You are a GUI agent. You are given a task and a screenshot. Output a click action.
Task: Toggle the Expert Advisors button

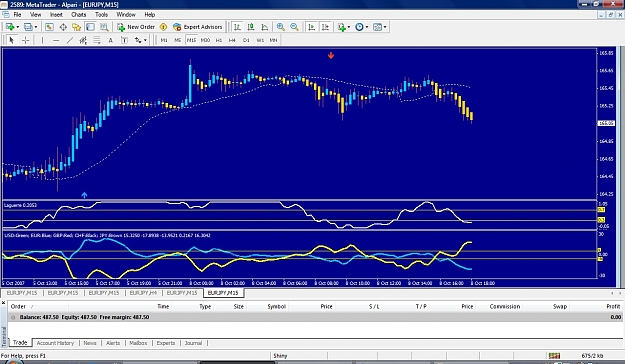click(198, 27)
